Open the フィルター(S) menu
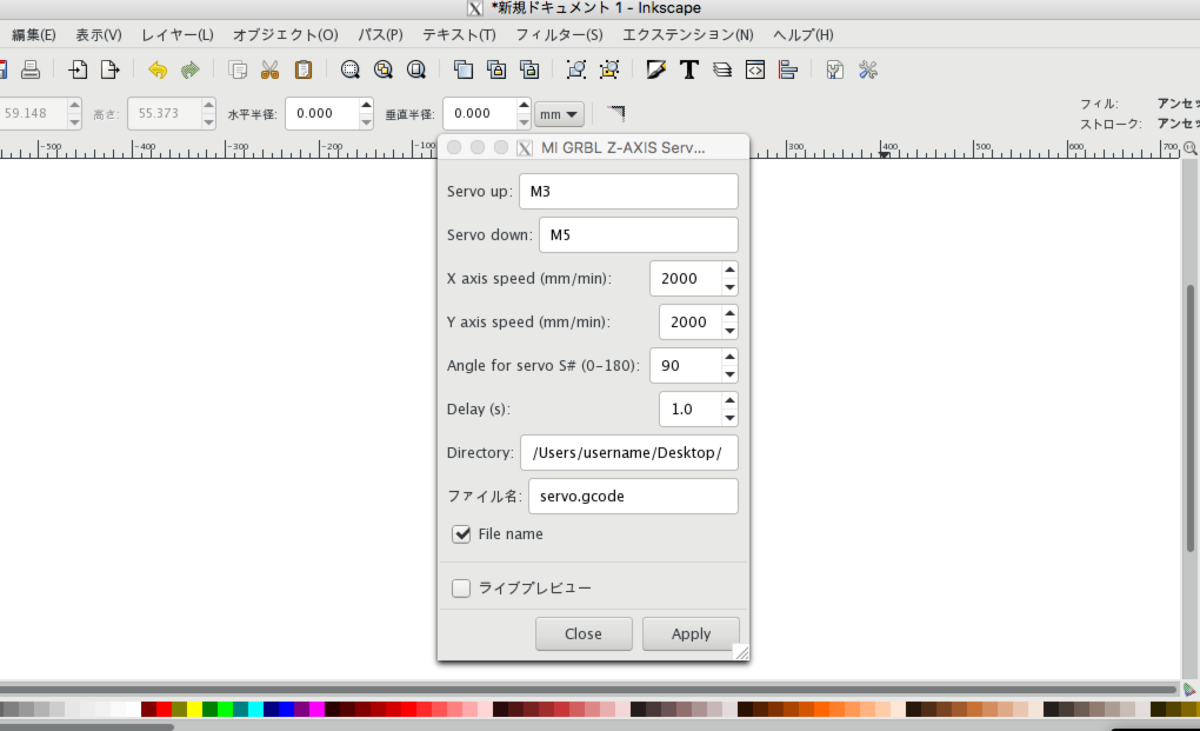The image size is (1200, 731). click(x=559, y=34)
